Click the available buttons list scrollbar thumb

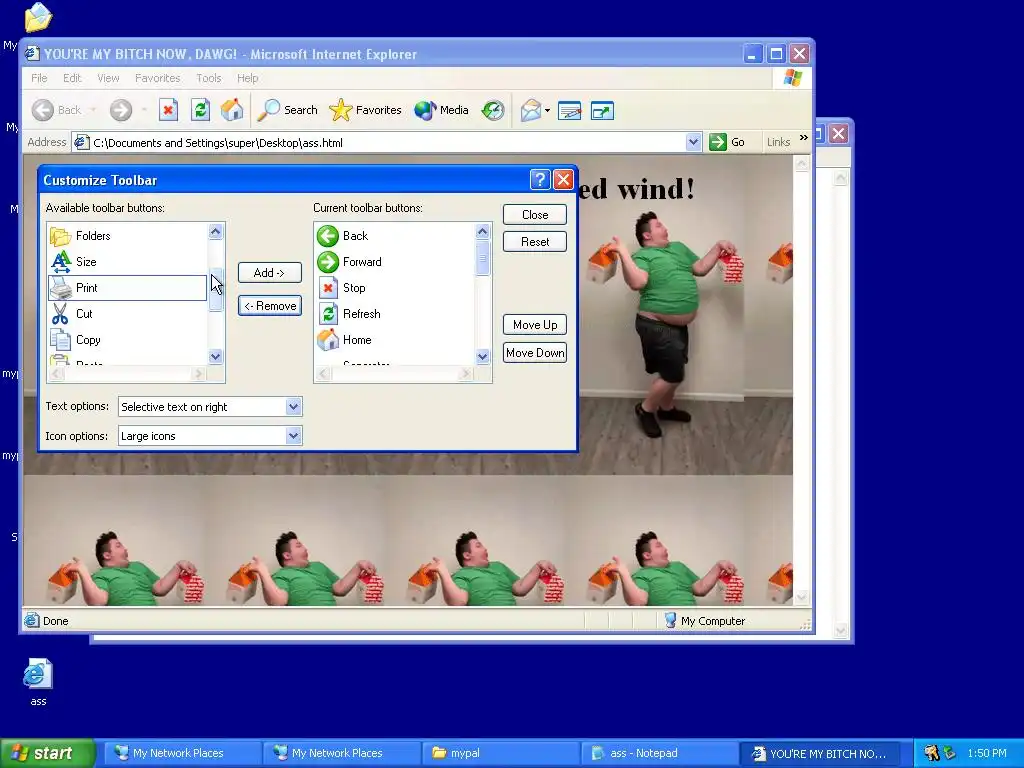216,289
